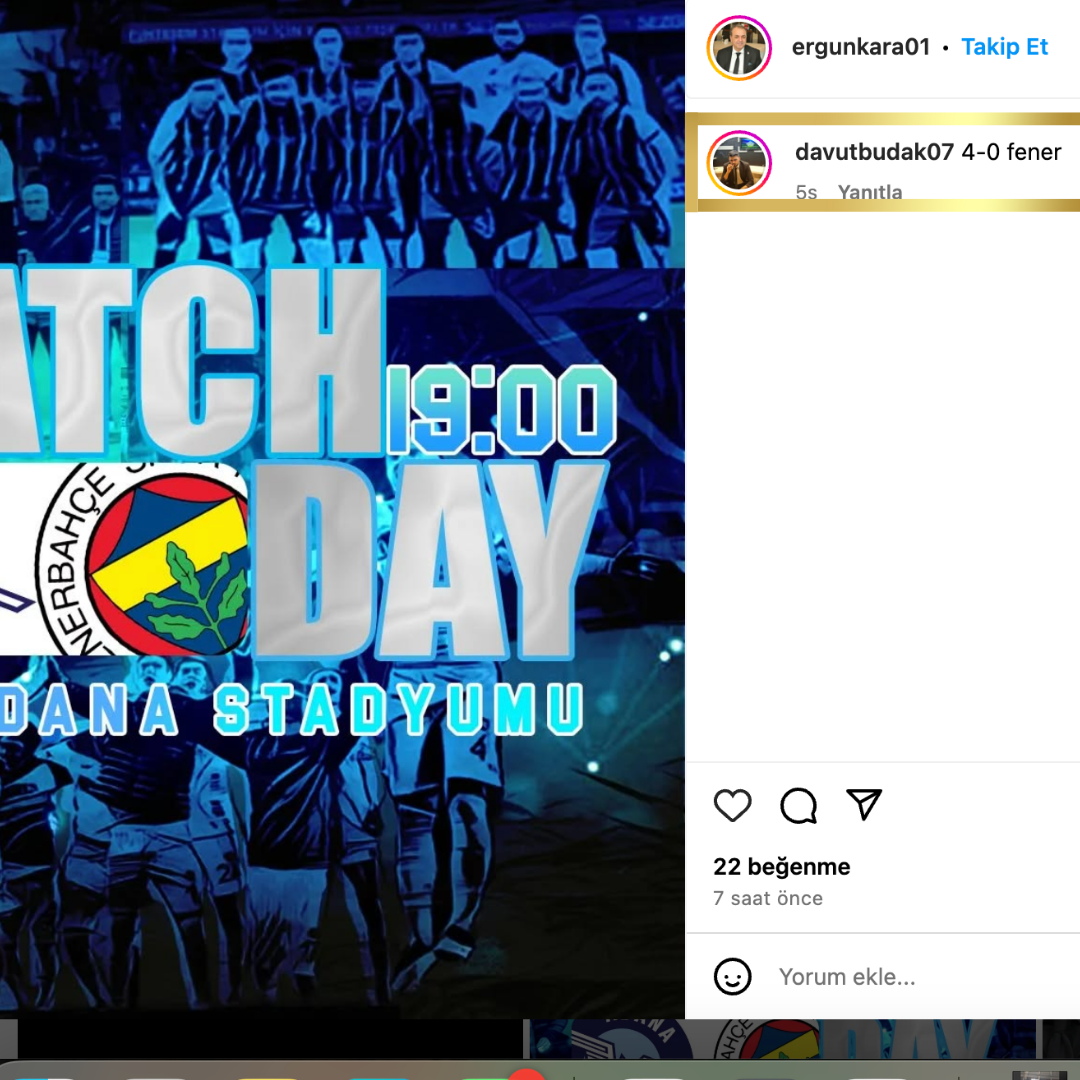Open post permalink via 7 saat önce
This screenshot has width=1080, height=1080.
(768, 898)
